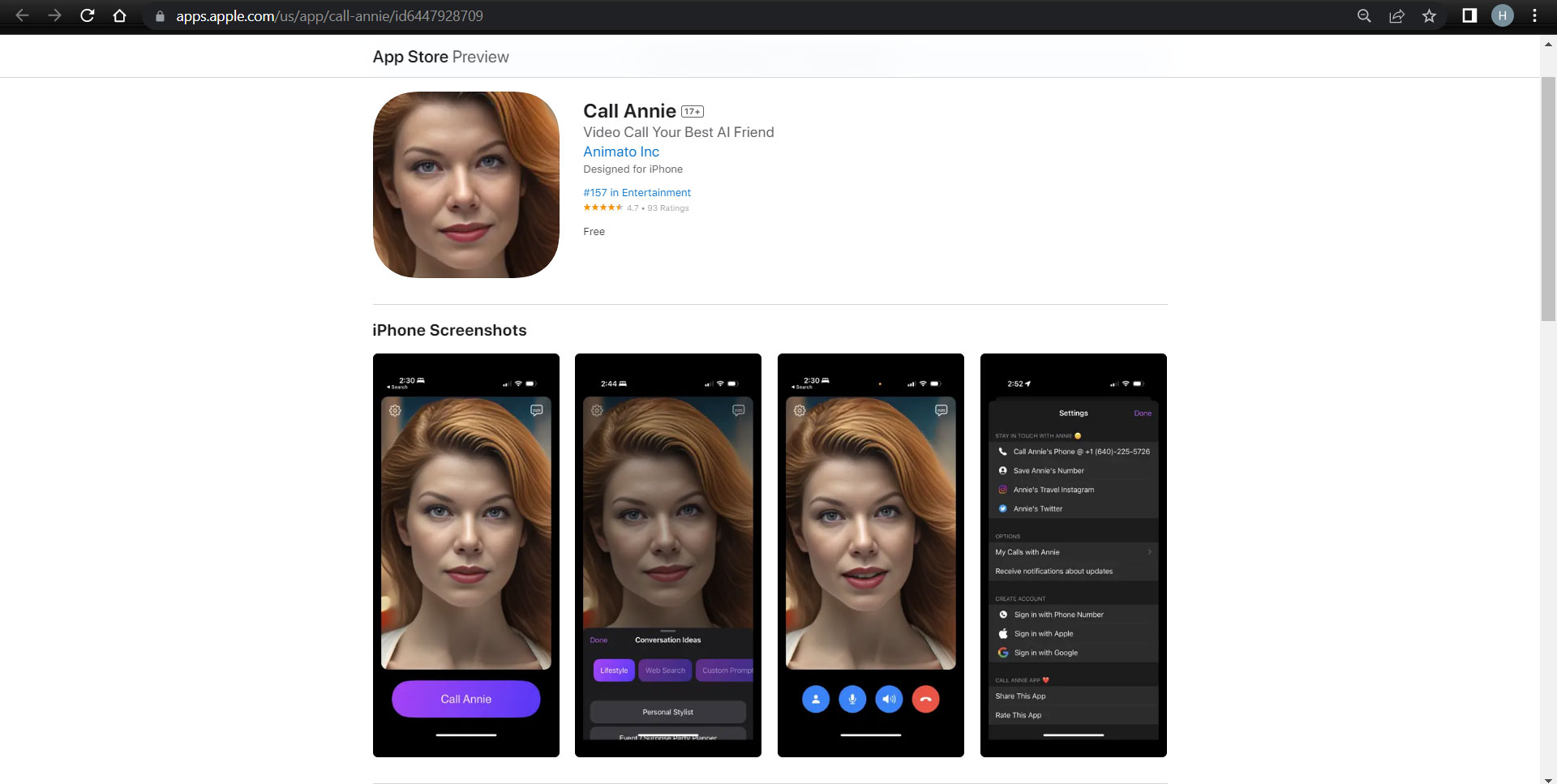Click the Call Annie app icon

(465, 185)
